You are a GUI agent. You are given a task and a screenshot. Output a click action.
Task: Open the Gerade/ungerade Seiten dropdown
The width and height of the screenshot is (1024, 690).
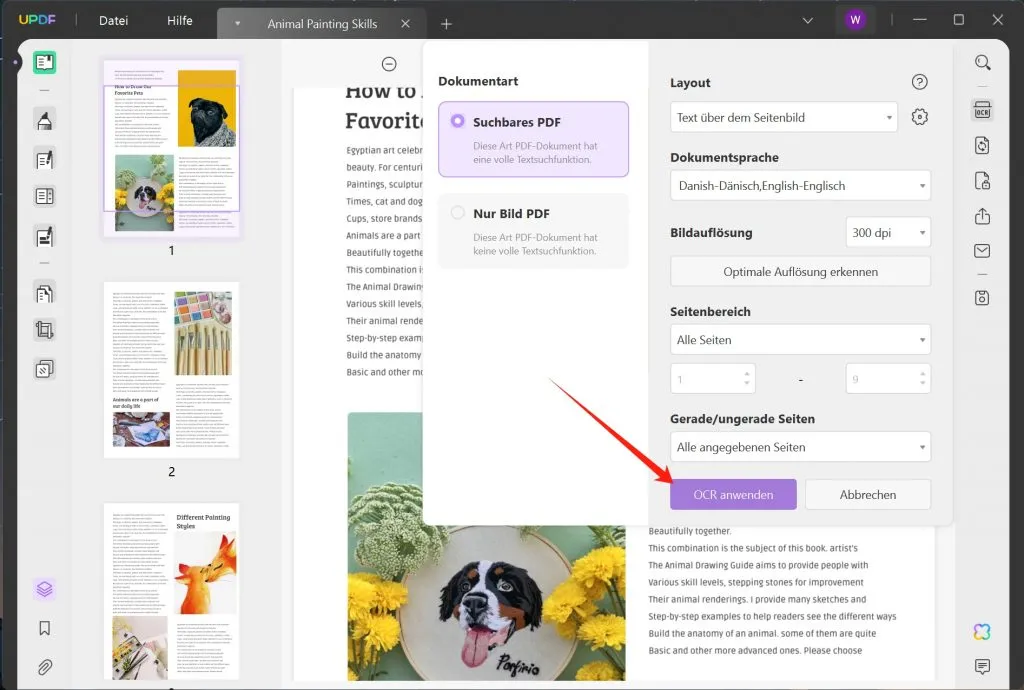point(801,447)
